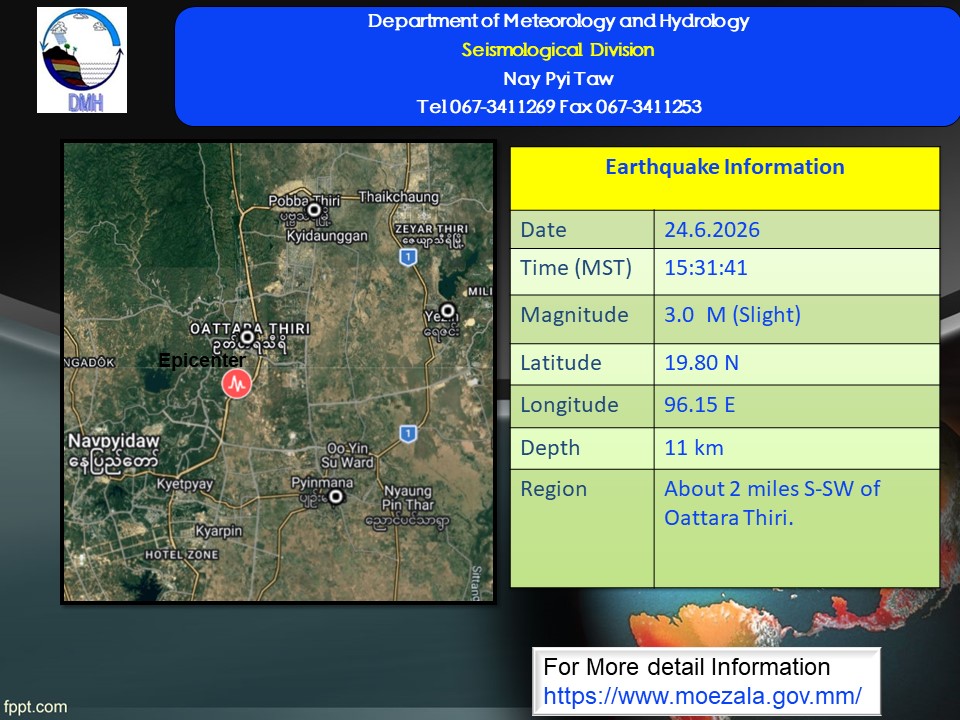Click the latitude value 19.80 N
Image resolution: width=960 pixels, height=720 pixels.
(702, 362)
